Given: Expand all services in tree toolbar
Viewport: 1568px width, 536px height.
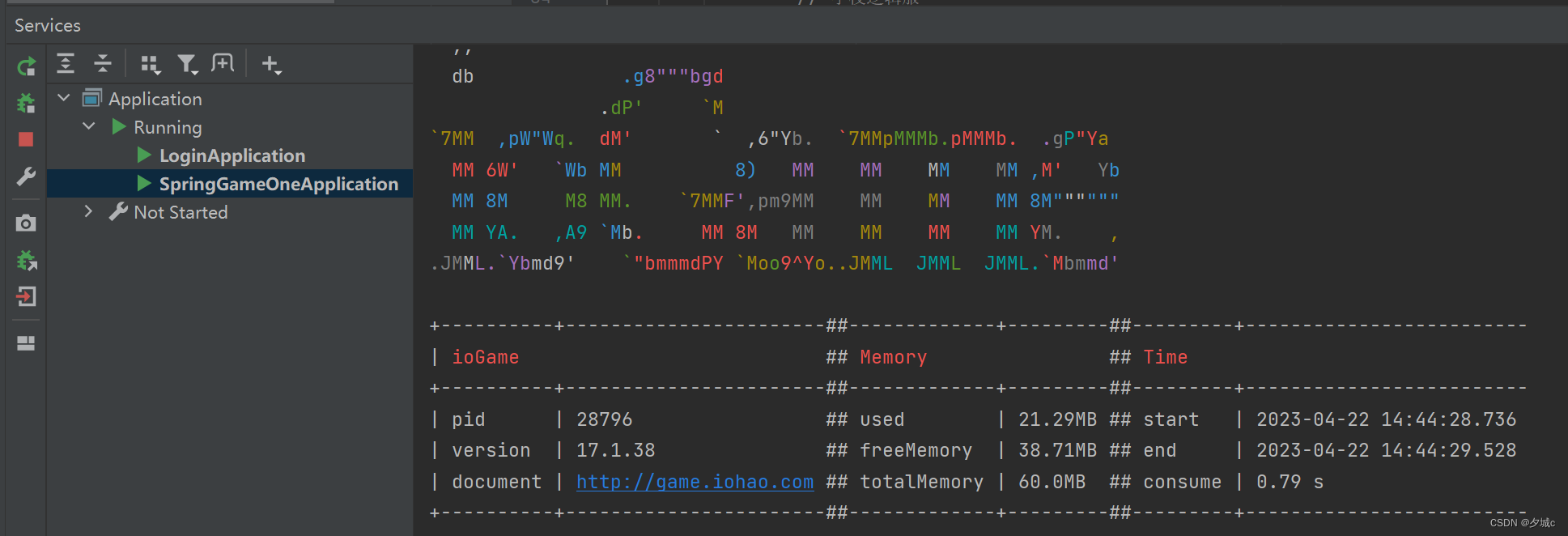Looking at the screenshot, I should point(66,63).
